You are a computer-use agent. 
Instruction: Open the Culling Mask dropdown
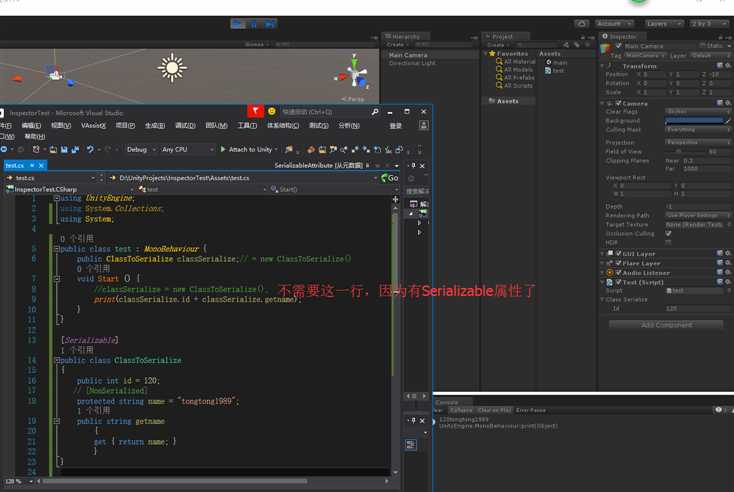tap(697, 130)
